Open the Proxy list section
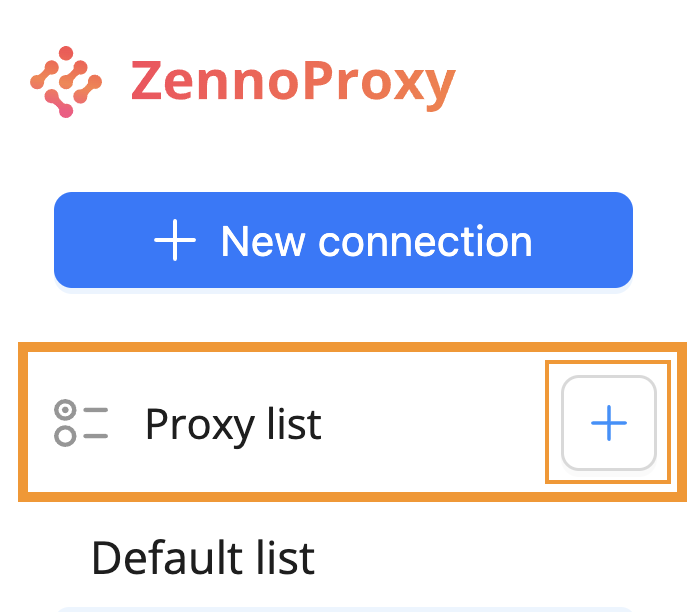Image resolution: width=692 pixels, height=612 pixels. pyautogui.click(x=233, y=424)
